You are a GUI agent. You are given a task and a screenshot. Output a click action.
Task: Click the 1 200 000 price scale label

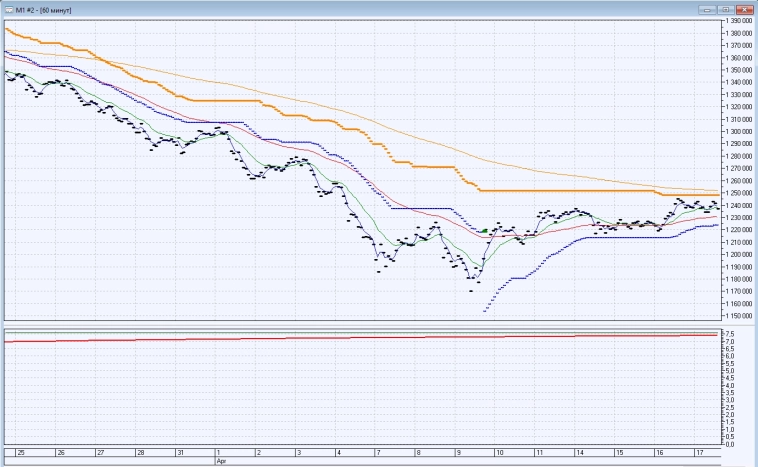click(x=738, y=254)
